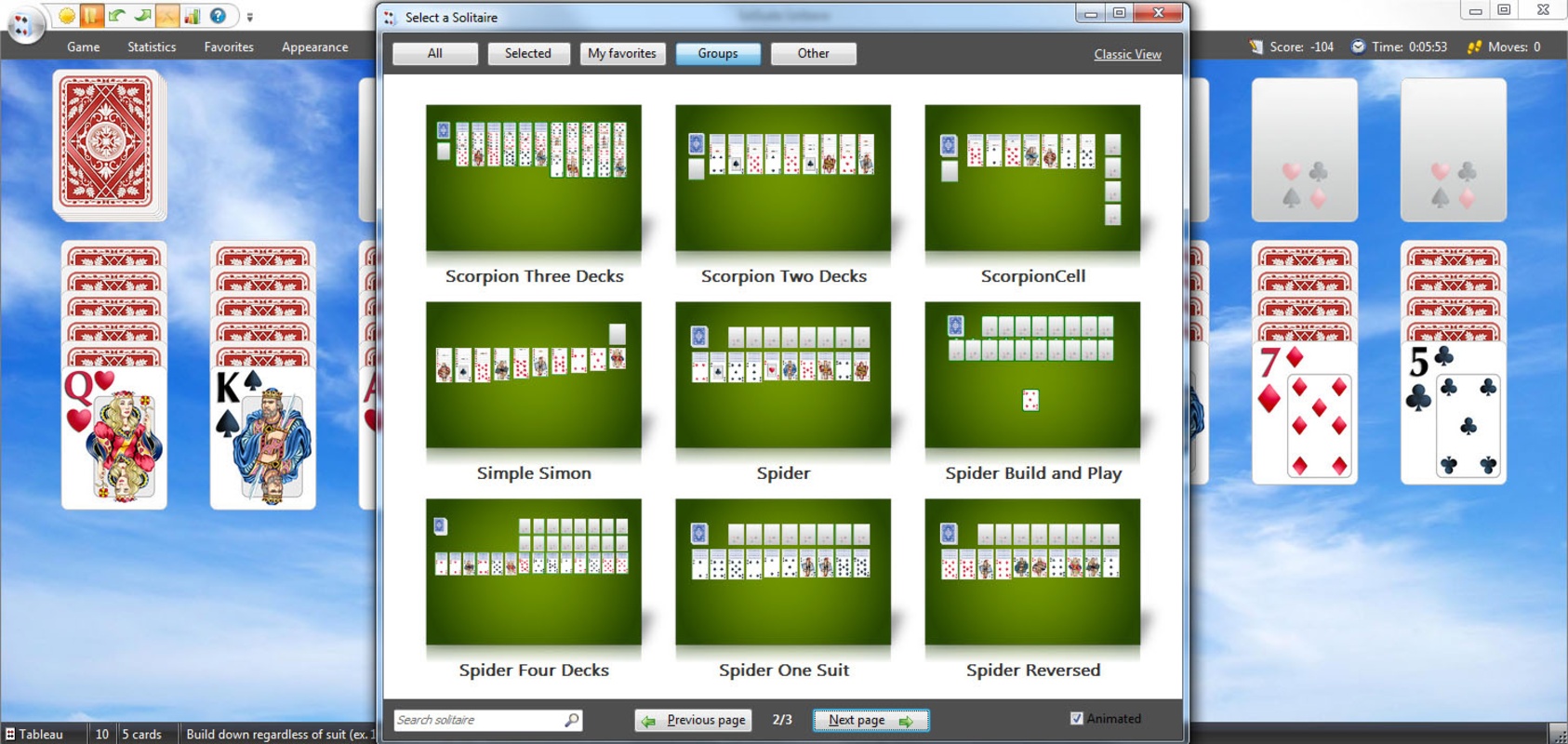Switch to My favorites tab

(622, 54)
